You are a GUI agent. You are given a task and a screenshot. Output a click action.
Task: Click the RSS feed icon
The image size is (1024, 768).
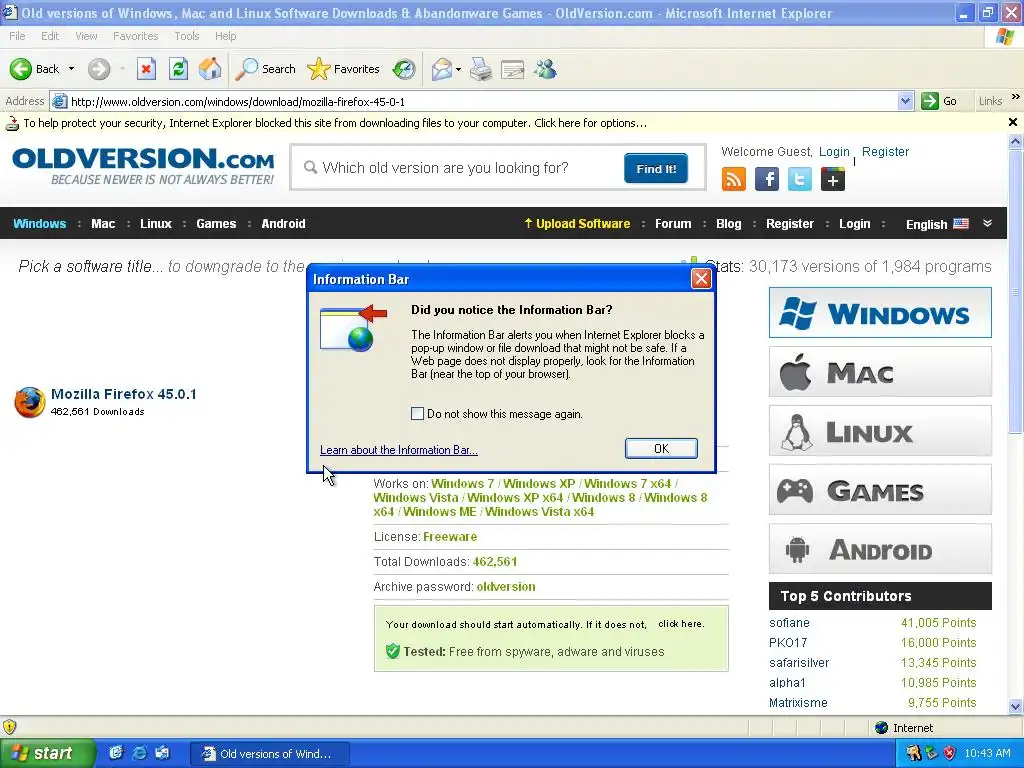734,179
